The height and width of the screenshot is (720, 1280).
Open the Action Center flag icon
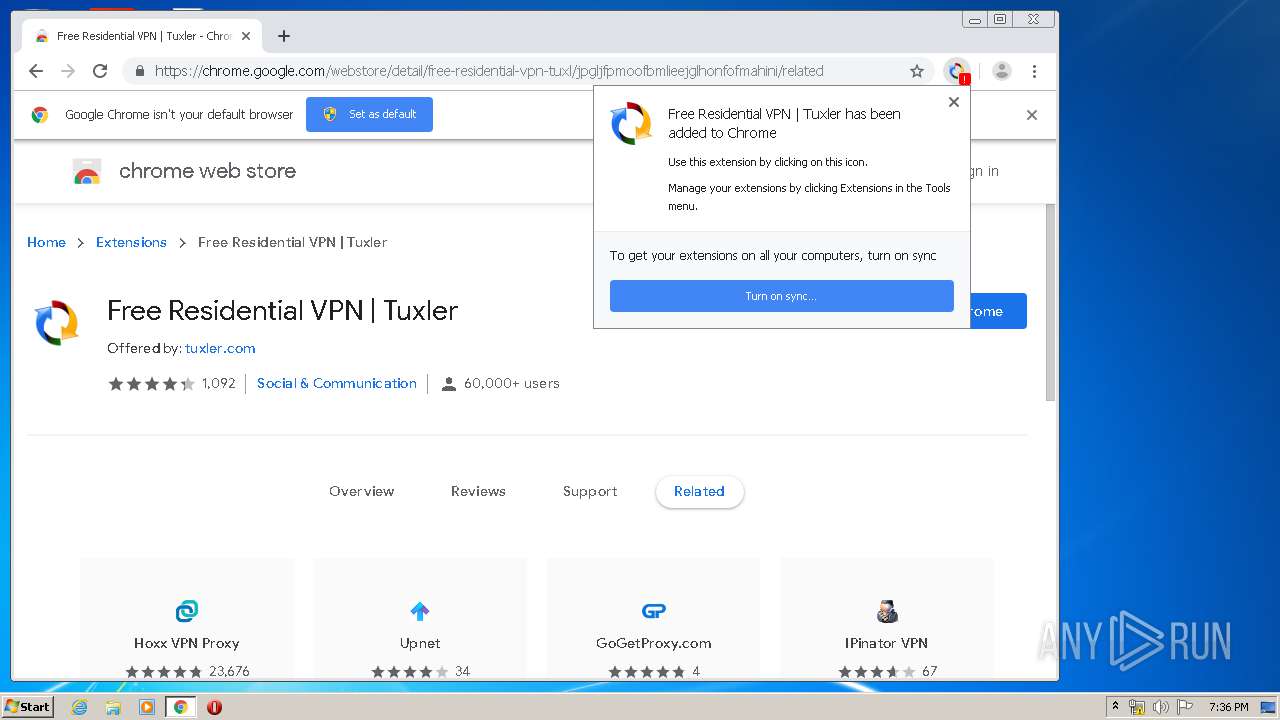1185,707
